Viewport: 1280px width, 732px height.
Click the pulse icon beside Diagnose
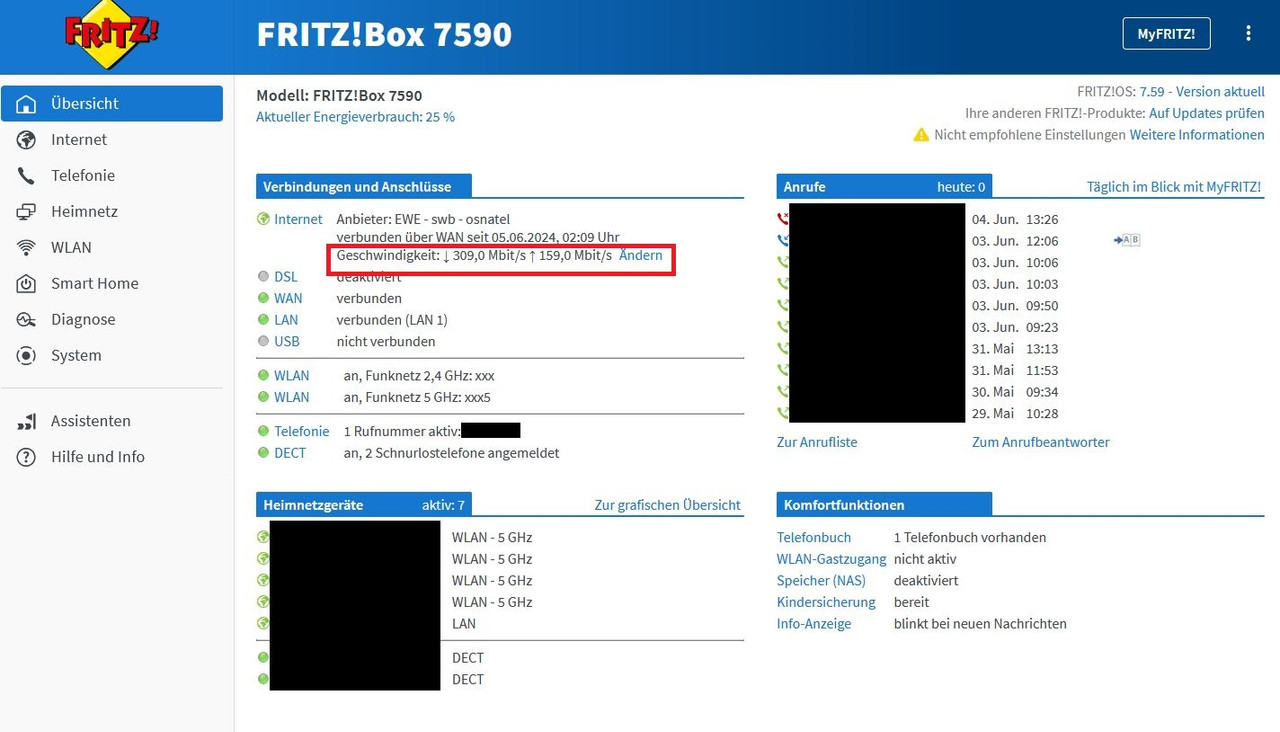pos(27,320)
